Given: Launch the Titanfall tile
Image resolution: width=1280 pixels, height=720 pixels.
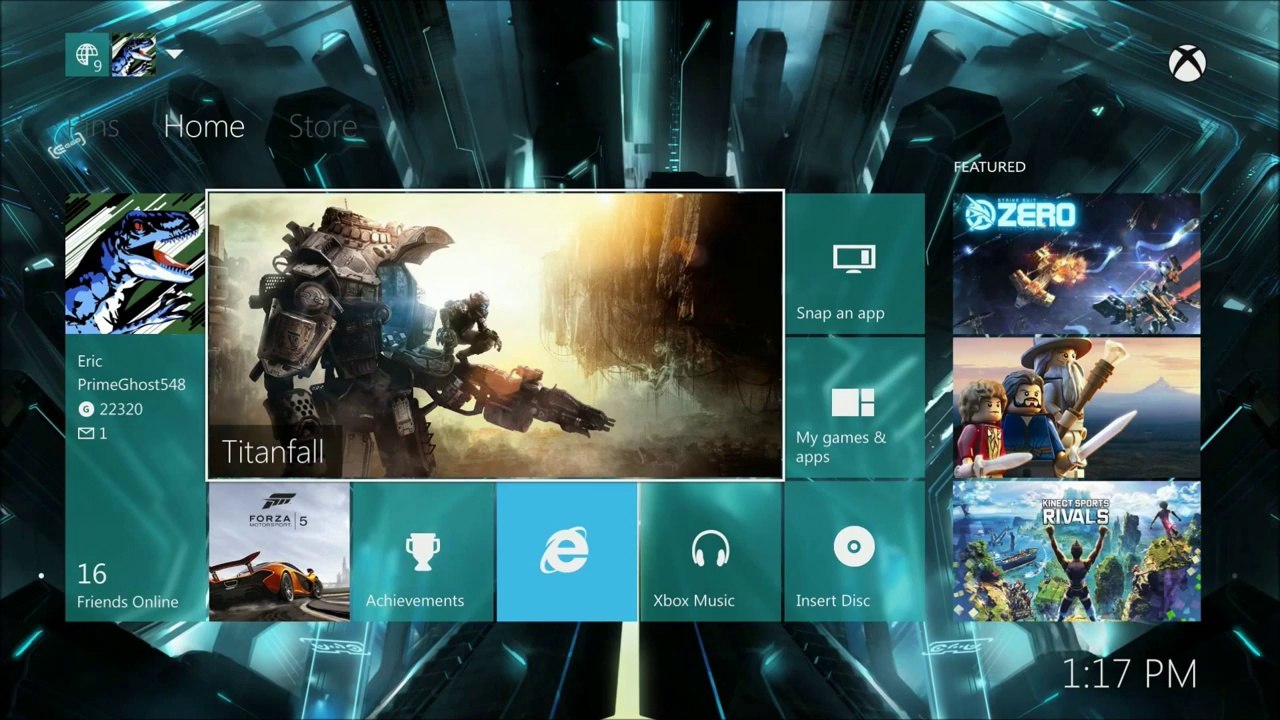Looking at the screenshot, I should [495, 335].
